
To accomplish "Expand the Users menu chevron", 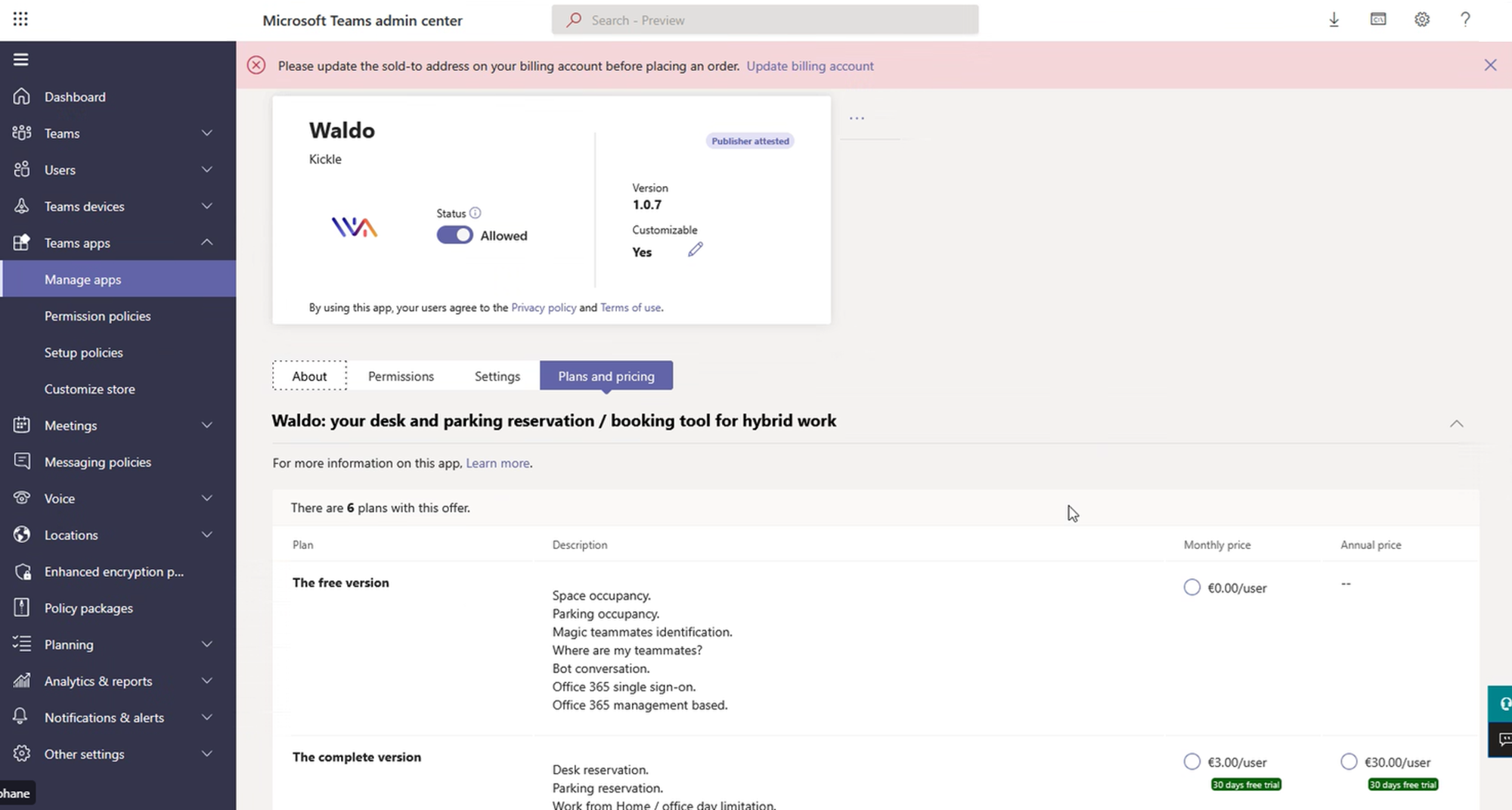I will (x=207, y=169).
